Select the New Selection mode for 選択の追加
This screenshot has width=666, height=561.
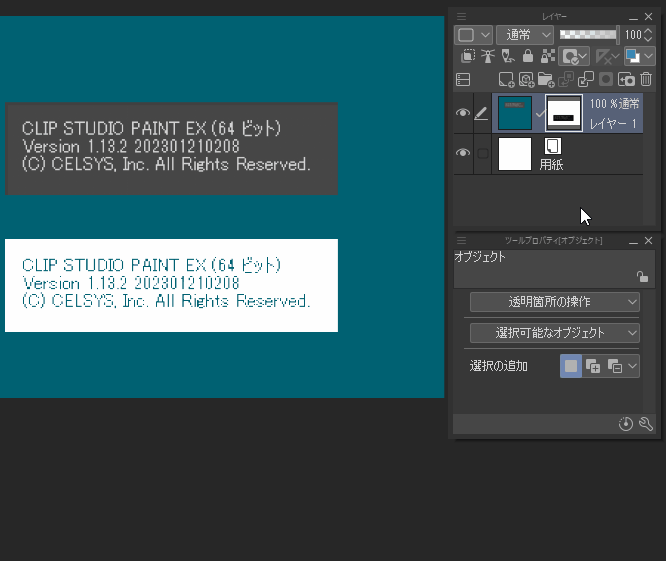(x=571, y=366)
